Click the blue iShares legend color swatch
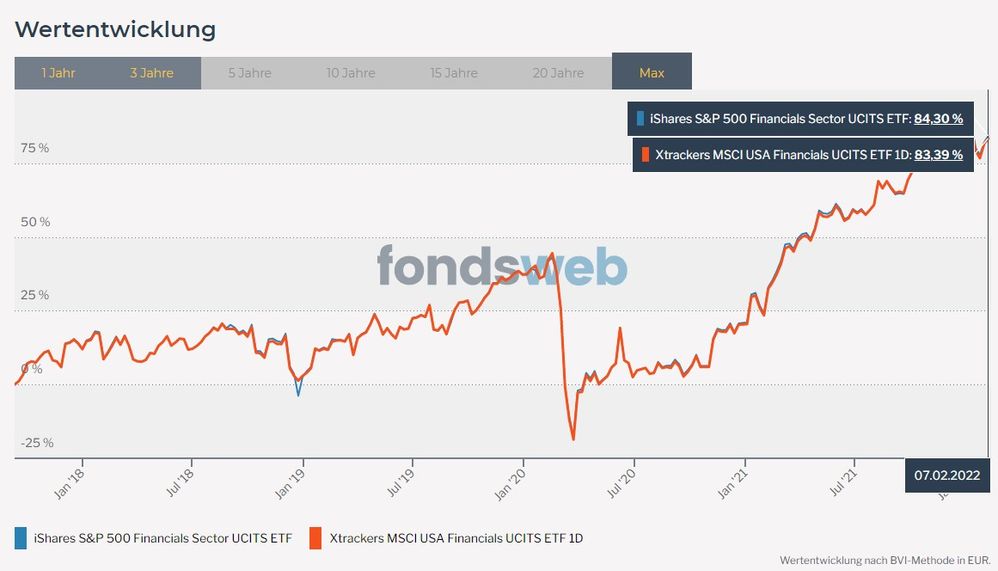The image size is (998, 571). click(20, 538)
